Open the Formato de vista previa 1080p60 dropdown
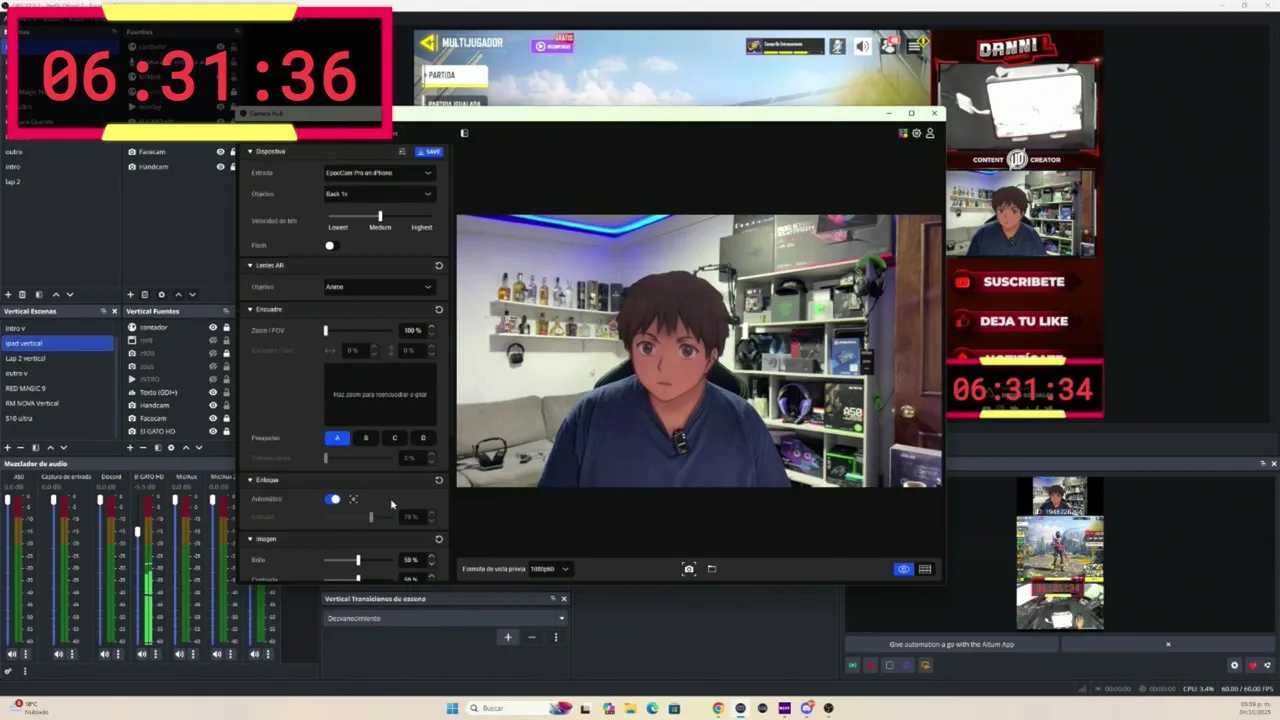The width and height of the screenshot is (1280, 720). coord(549,569)
